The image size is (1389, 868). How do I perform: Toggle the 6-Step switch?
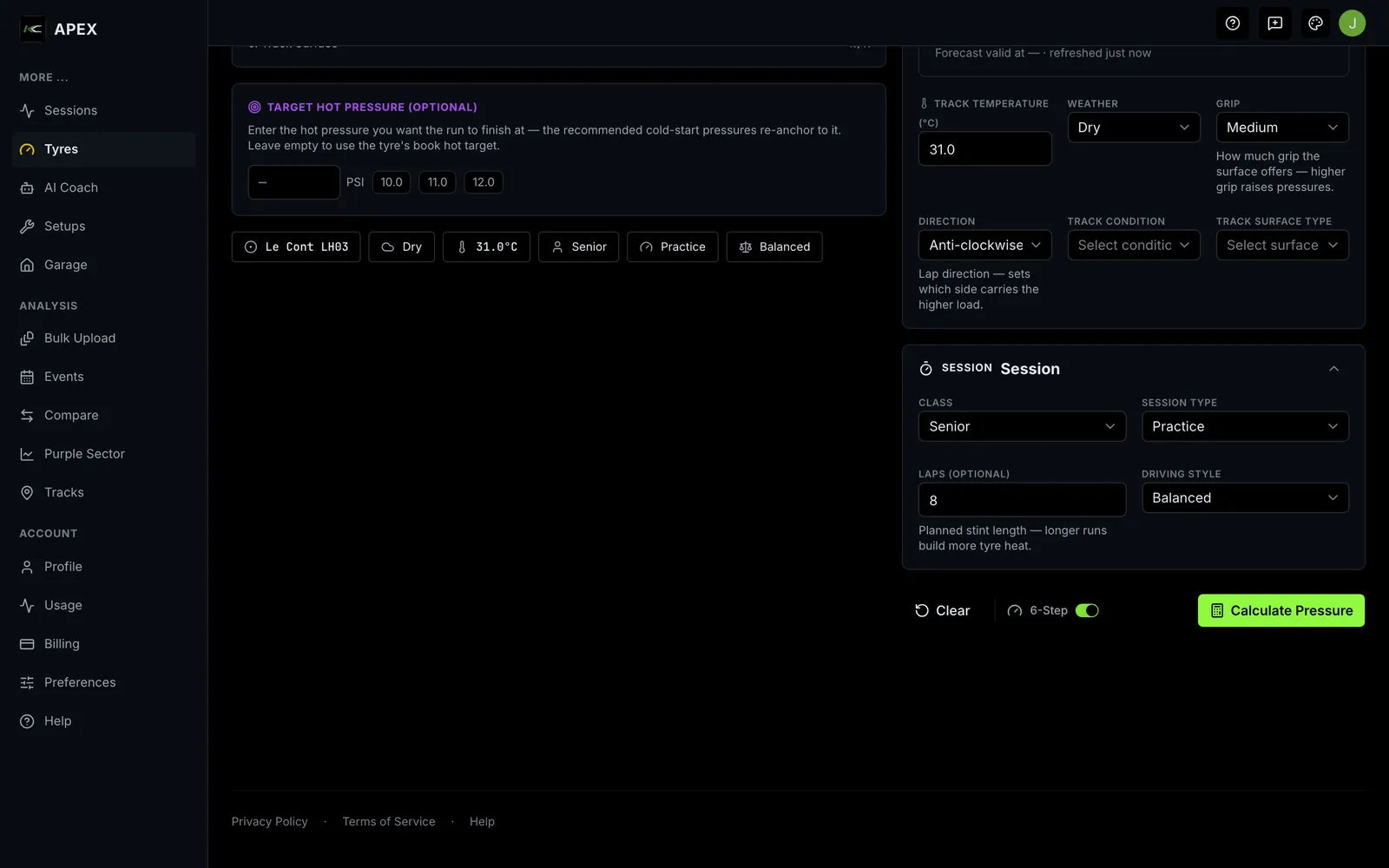pos(1087,610)
